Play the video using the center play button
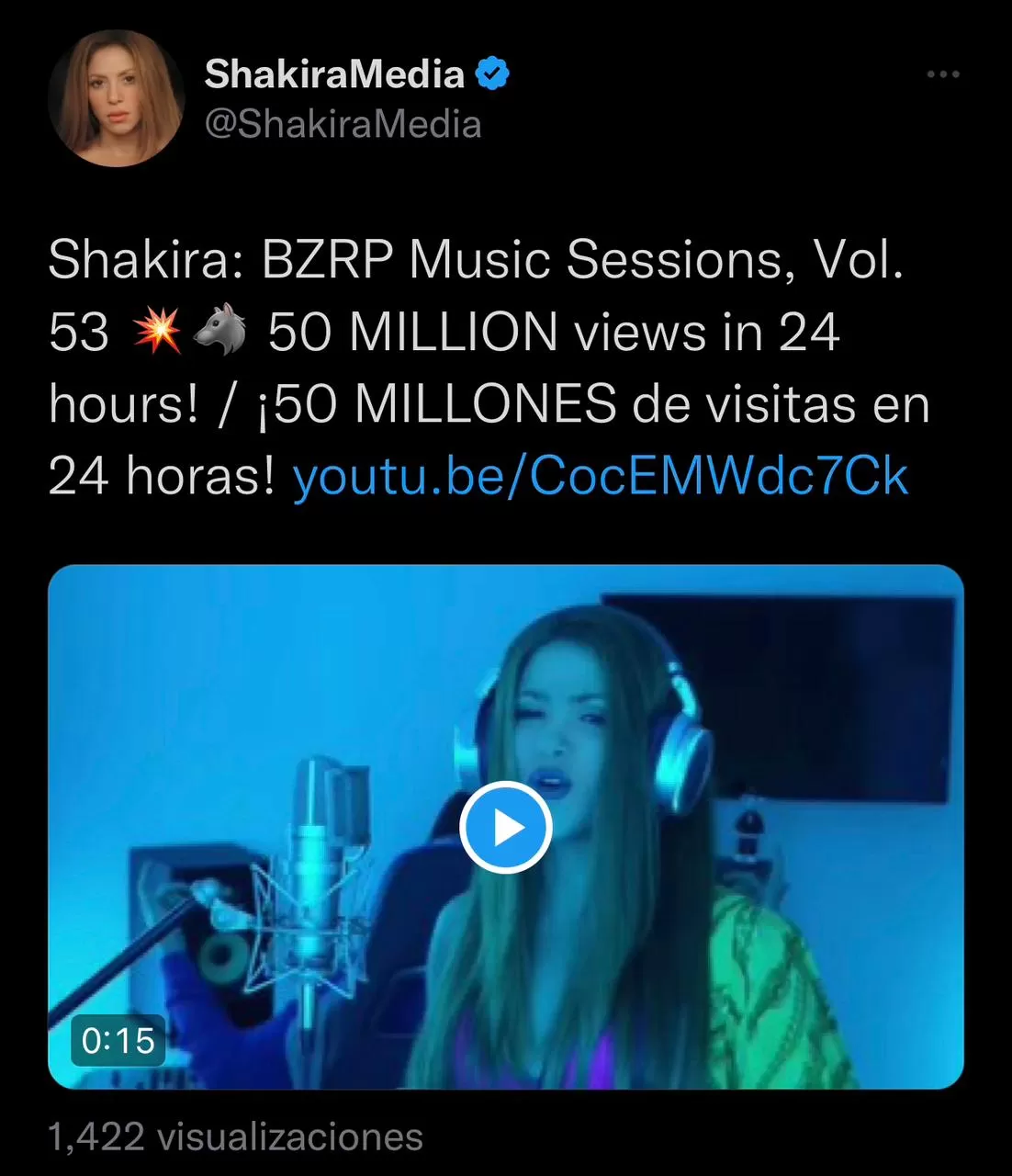 point(505,828)
